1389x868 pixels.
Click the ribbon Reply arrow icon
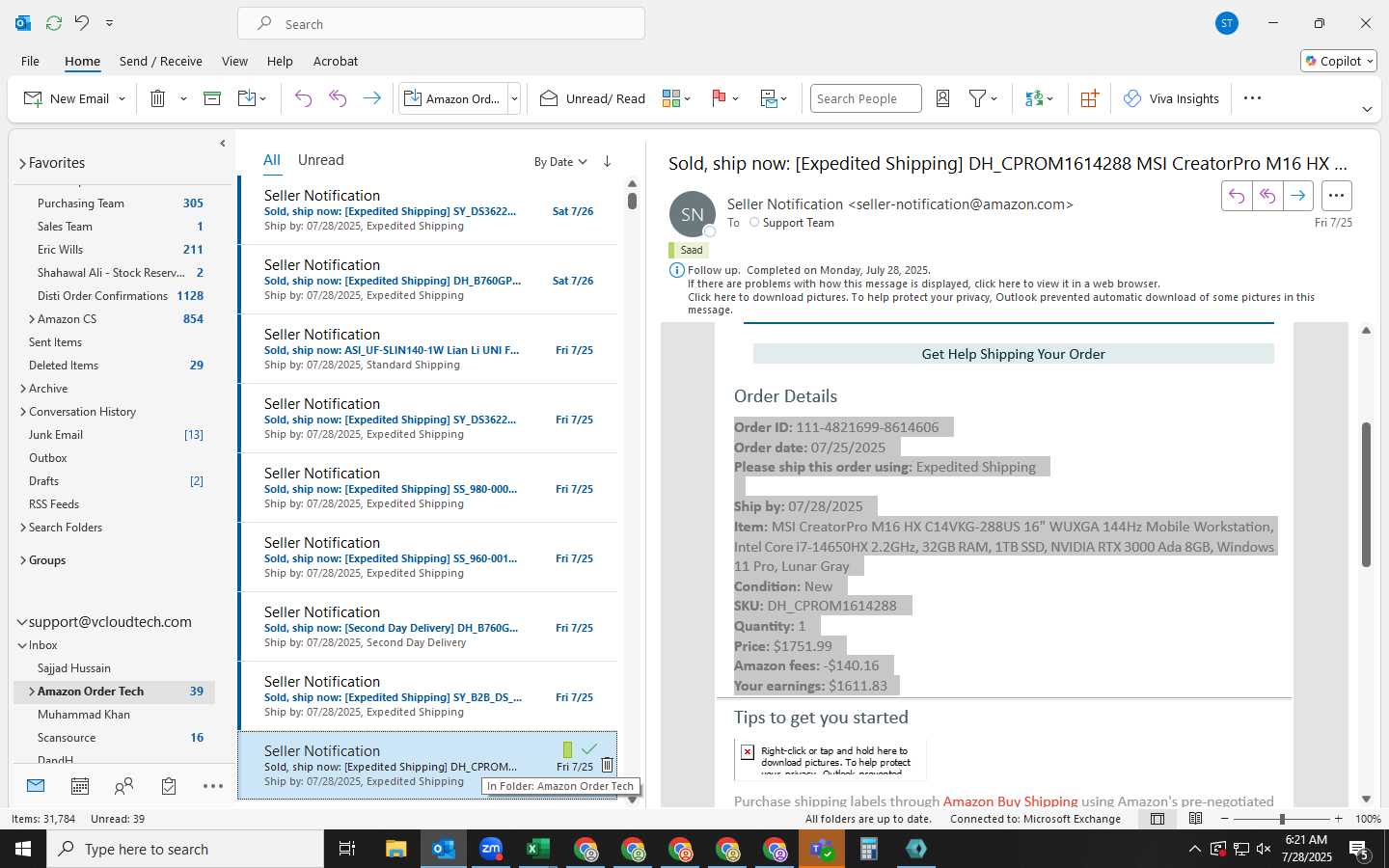(303, 98)
